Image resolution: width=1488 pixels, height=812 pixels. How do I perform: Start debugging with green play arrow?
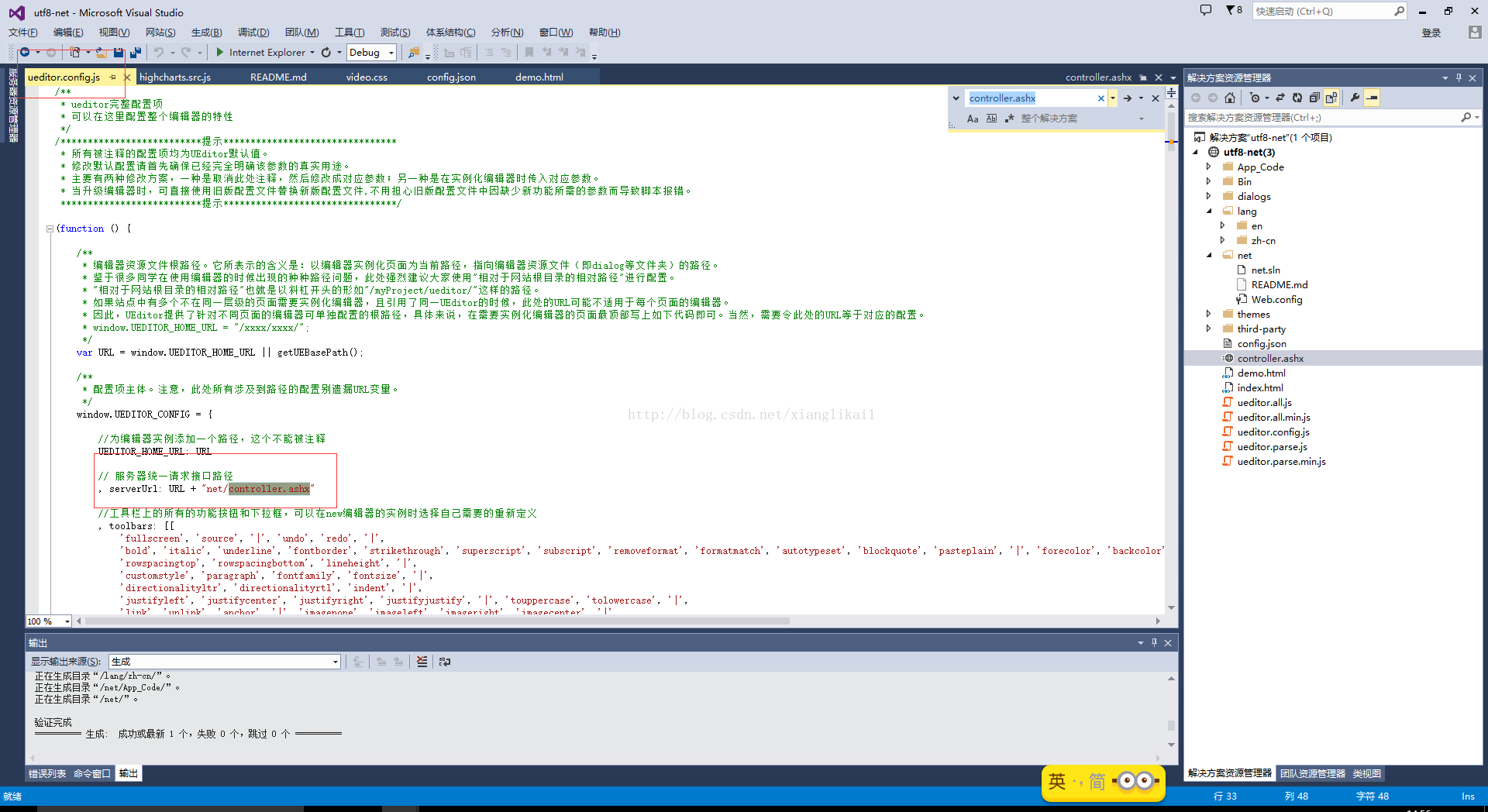pos(220,52)
